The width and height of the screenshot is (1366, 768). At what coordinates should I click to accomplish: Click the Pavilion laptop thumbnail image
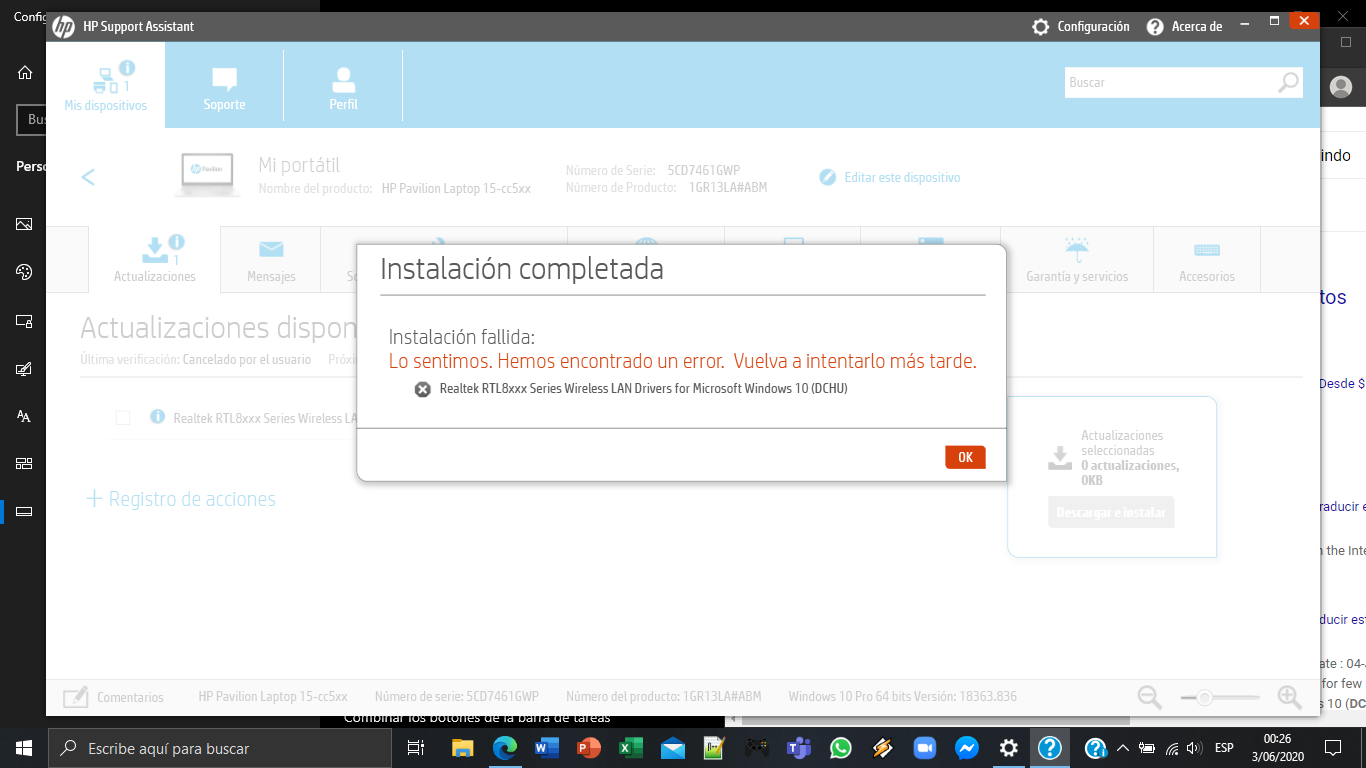pos(205,175)
